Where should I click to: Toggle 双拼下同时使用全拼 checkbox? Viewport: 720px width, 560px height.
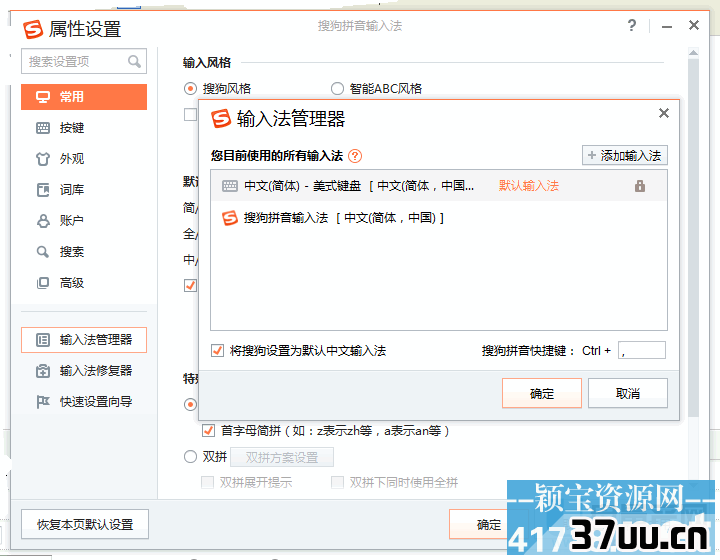pyautogui.click(x=338, y=482)
